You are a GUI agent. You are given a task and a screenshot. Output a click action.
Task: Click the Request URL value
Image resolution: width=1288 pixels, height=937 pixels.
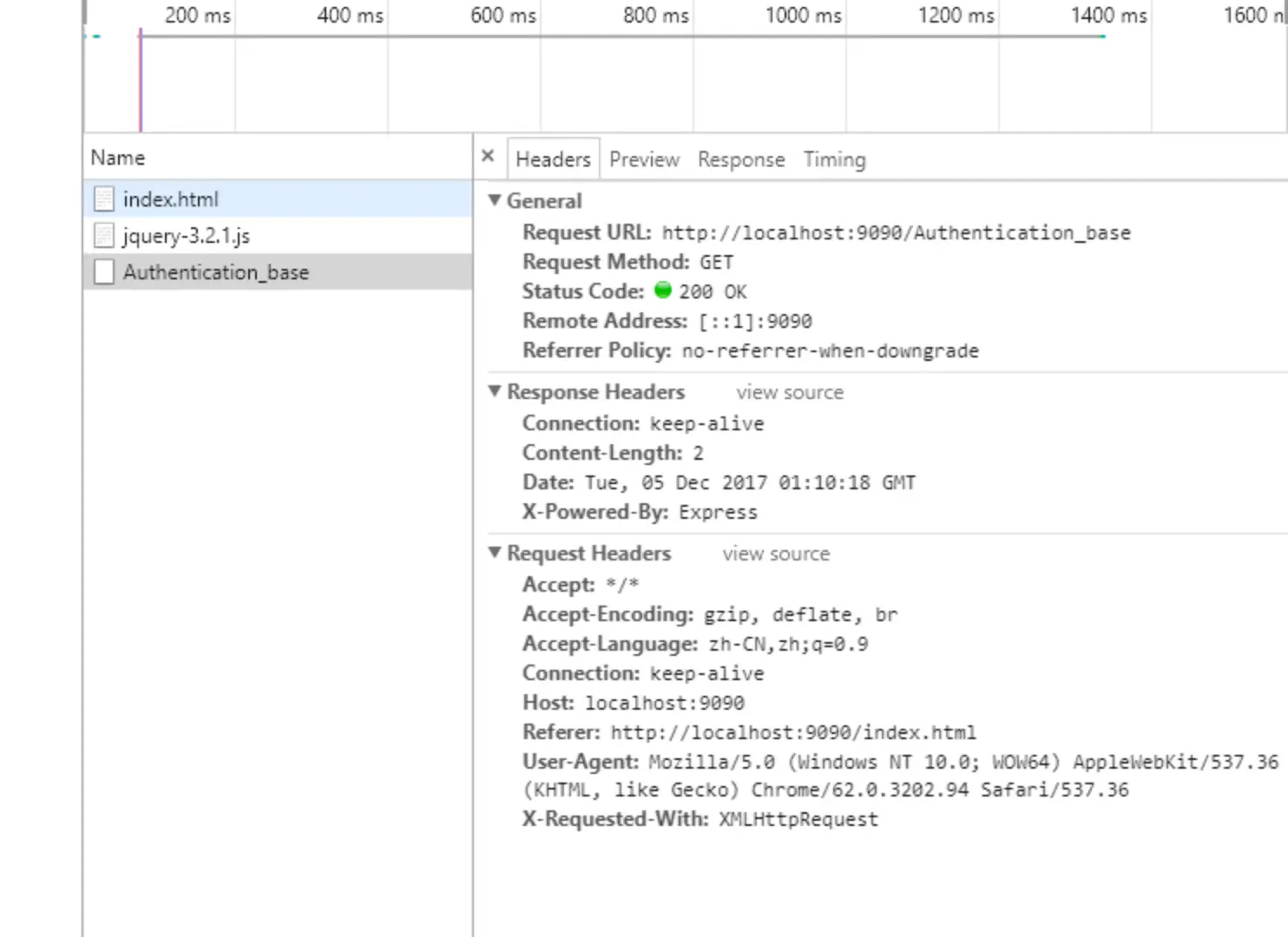click(x=897, y=233)
